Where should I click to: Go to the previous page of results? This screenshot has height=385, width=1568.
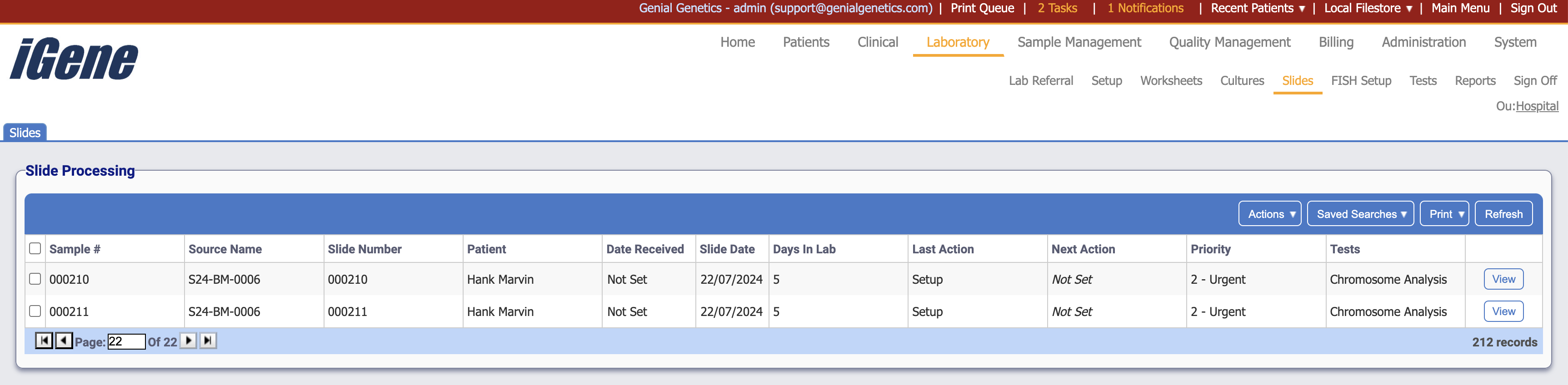[x=64, y=341]
